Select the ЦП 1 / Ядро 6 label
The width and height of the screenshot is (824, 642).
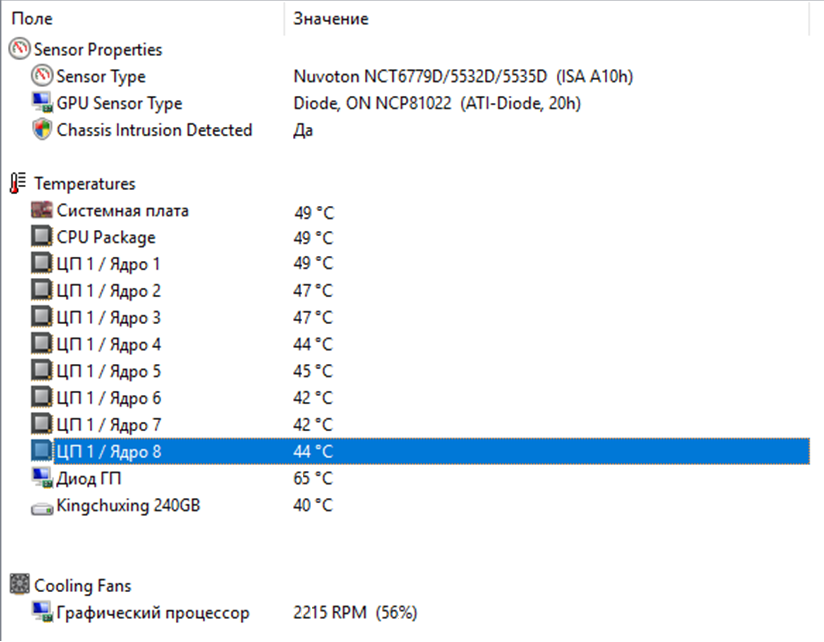[108, 398]
